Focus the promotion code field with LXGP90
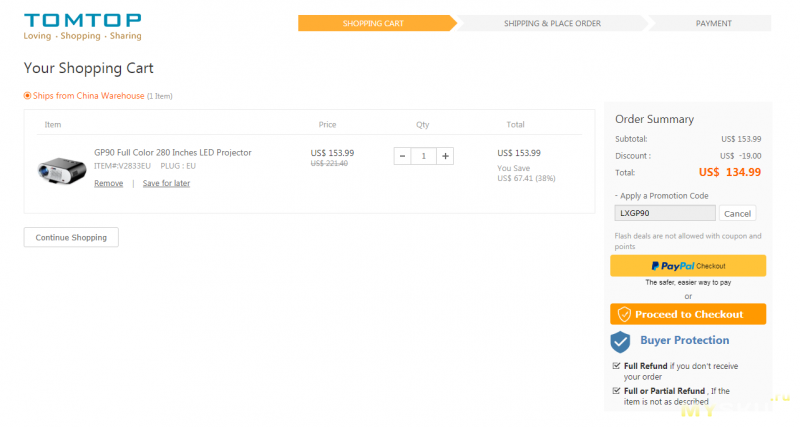The image size is (800, 427). [665, 213]
